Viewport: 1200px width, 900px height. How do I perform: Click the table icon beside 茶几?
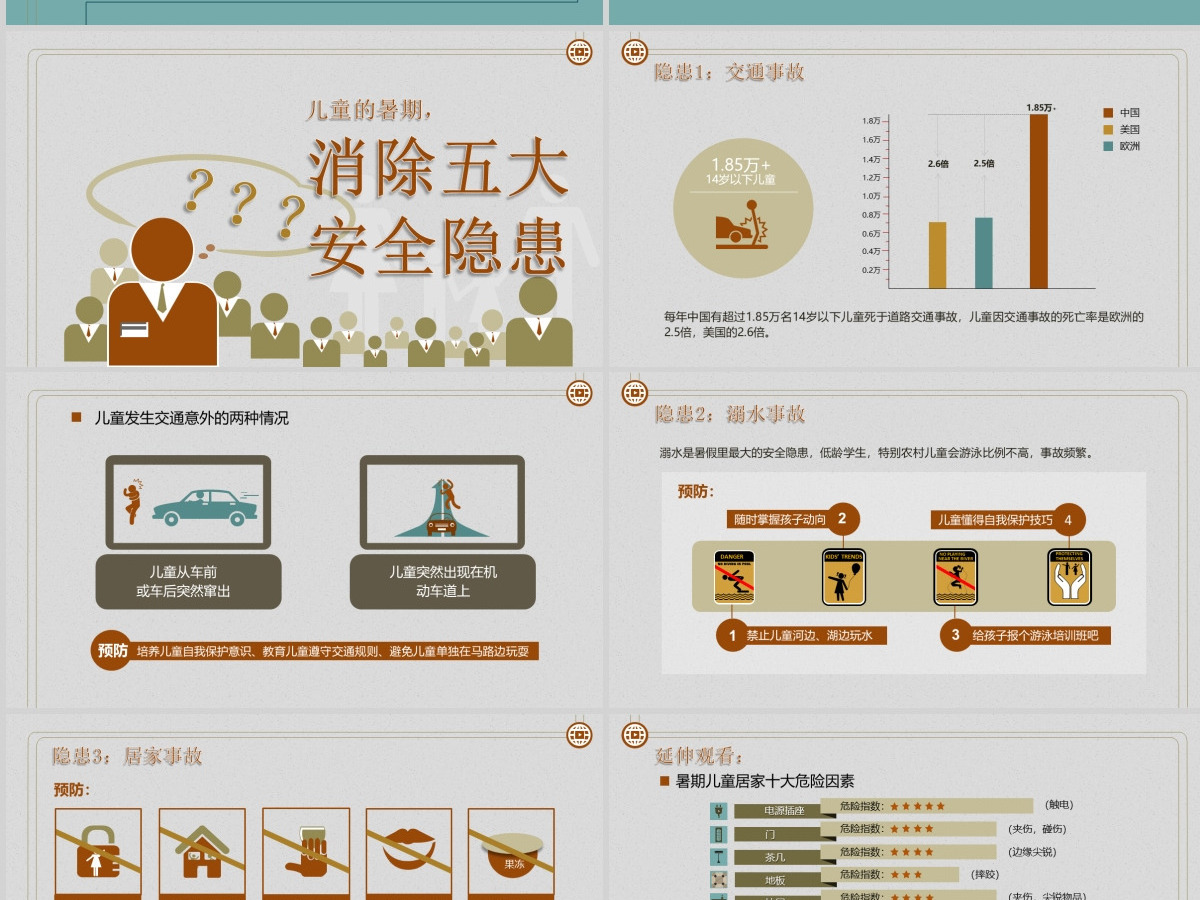pyautogui.click(x=719, y=857)
